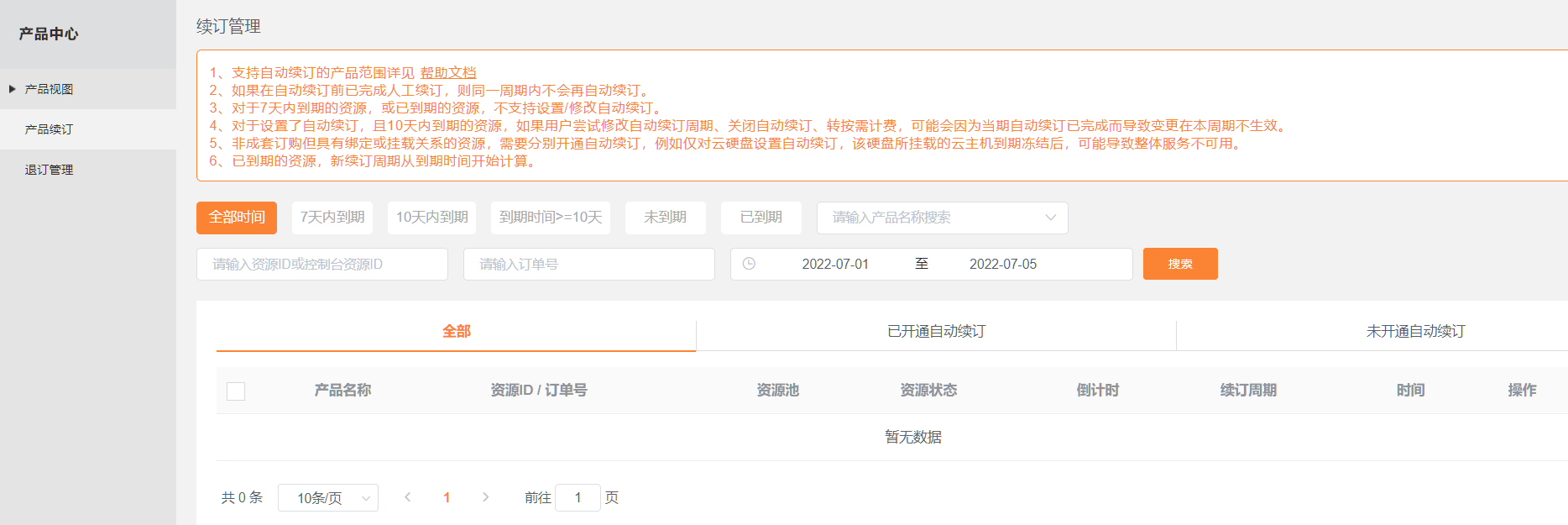Select 产品续订 in the sidebar

[49, 129]
